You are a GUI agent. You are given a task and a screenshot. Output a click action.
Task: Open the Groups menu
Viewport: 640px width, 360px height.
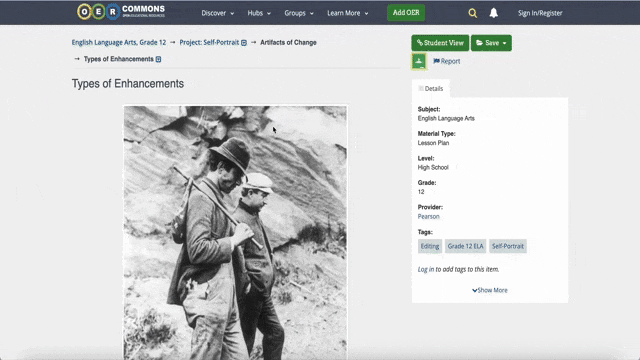pyautogui.click(x=299, y=13)
